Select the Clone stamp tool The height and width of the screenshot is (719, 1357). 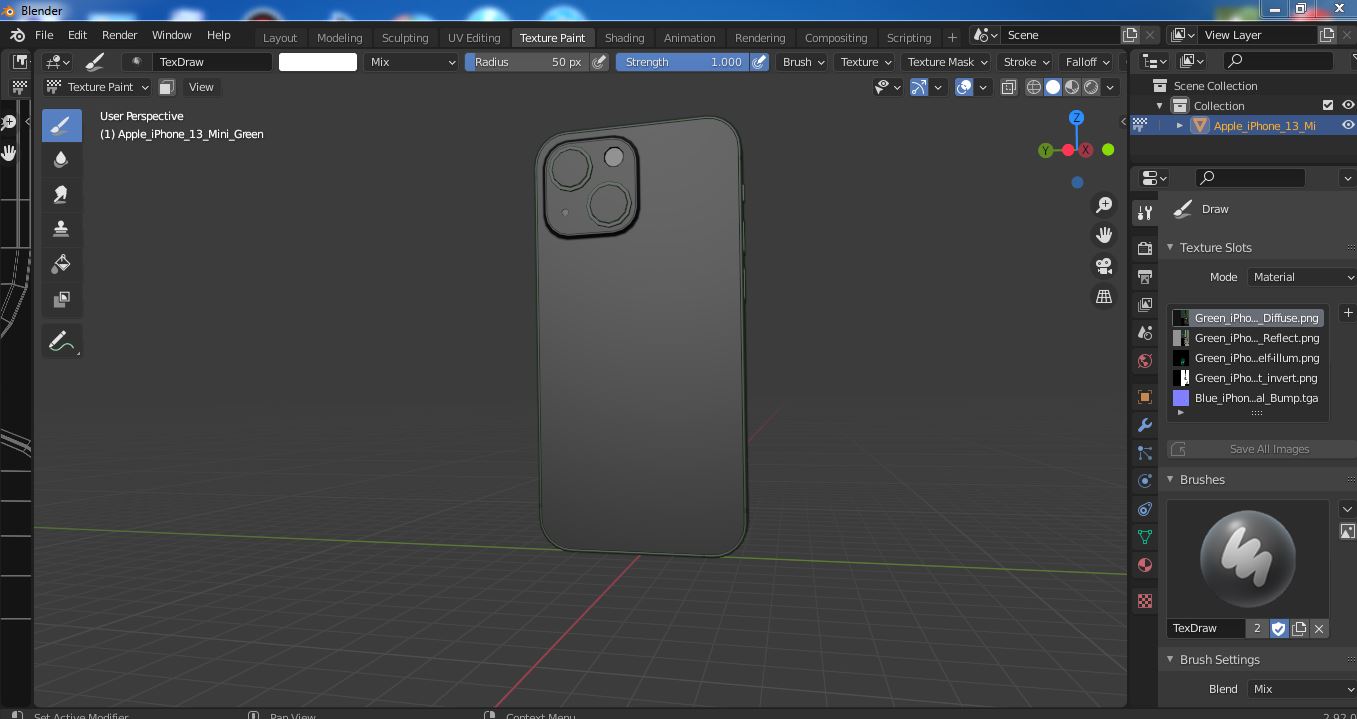[61, 229]
